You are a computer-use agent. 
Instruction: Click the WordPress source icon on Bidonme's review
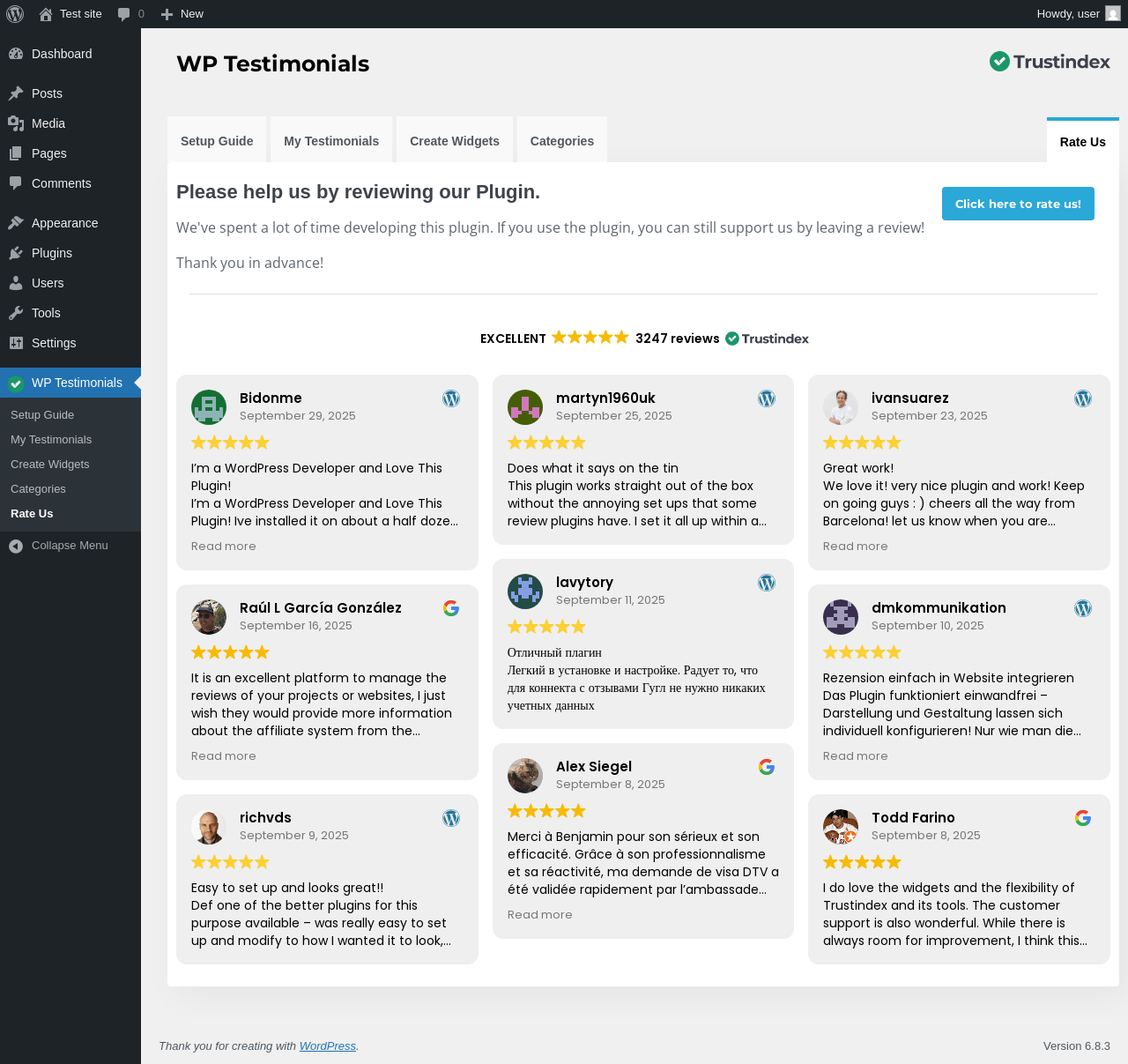pos(451,398)
